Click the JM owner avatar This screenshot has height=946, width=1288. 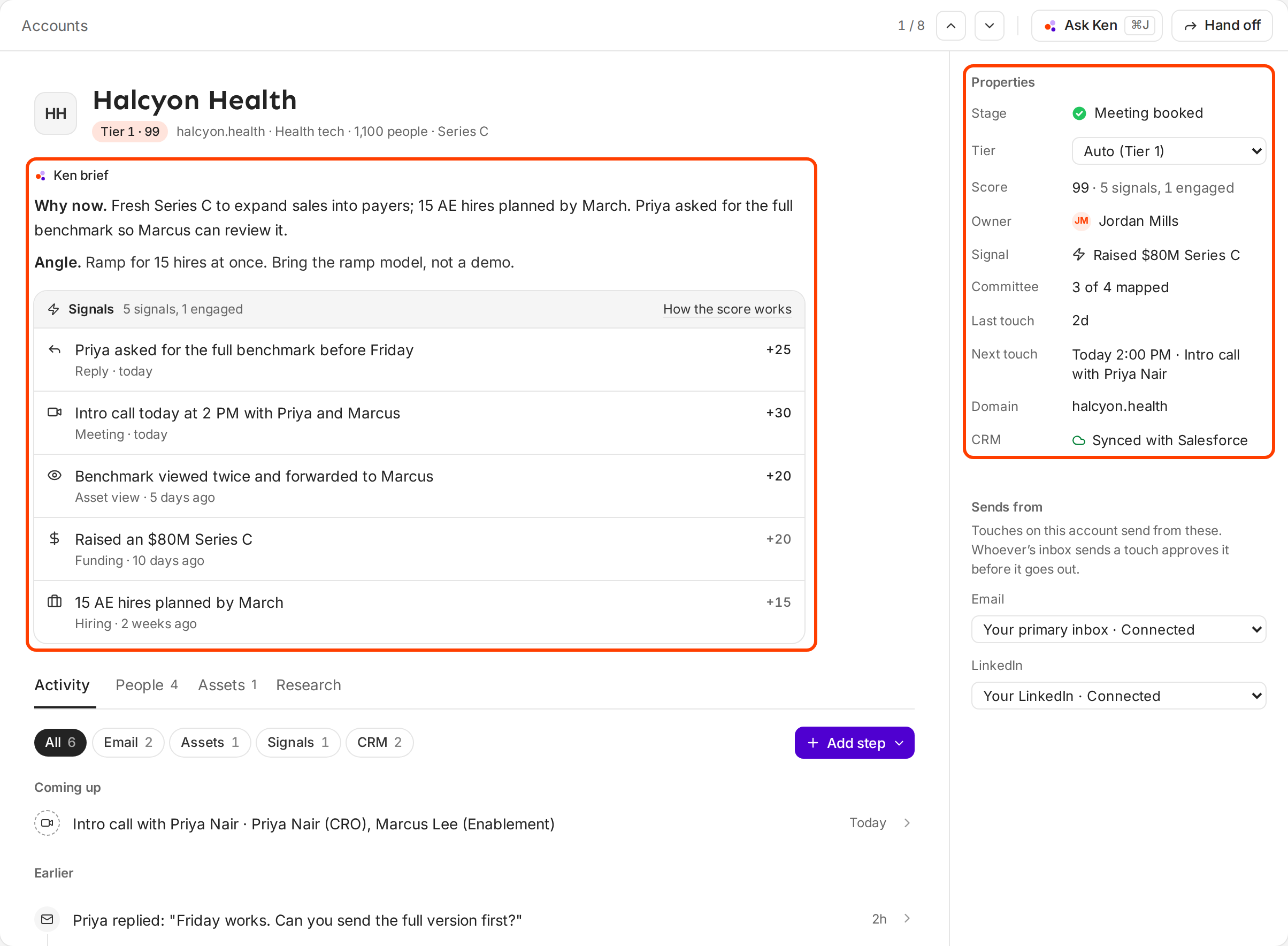click(x=1081, y=221)
